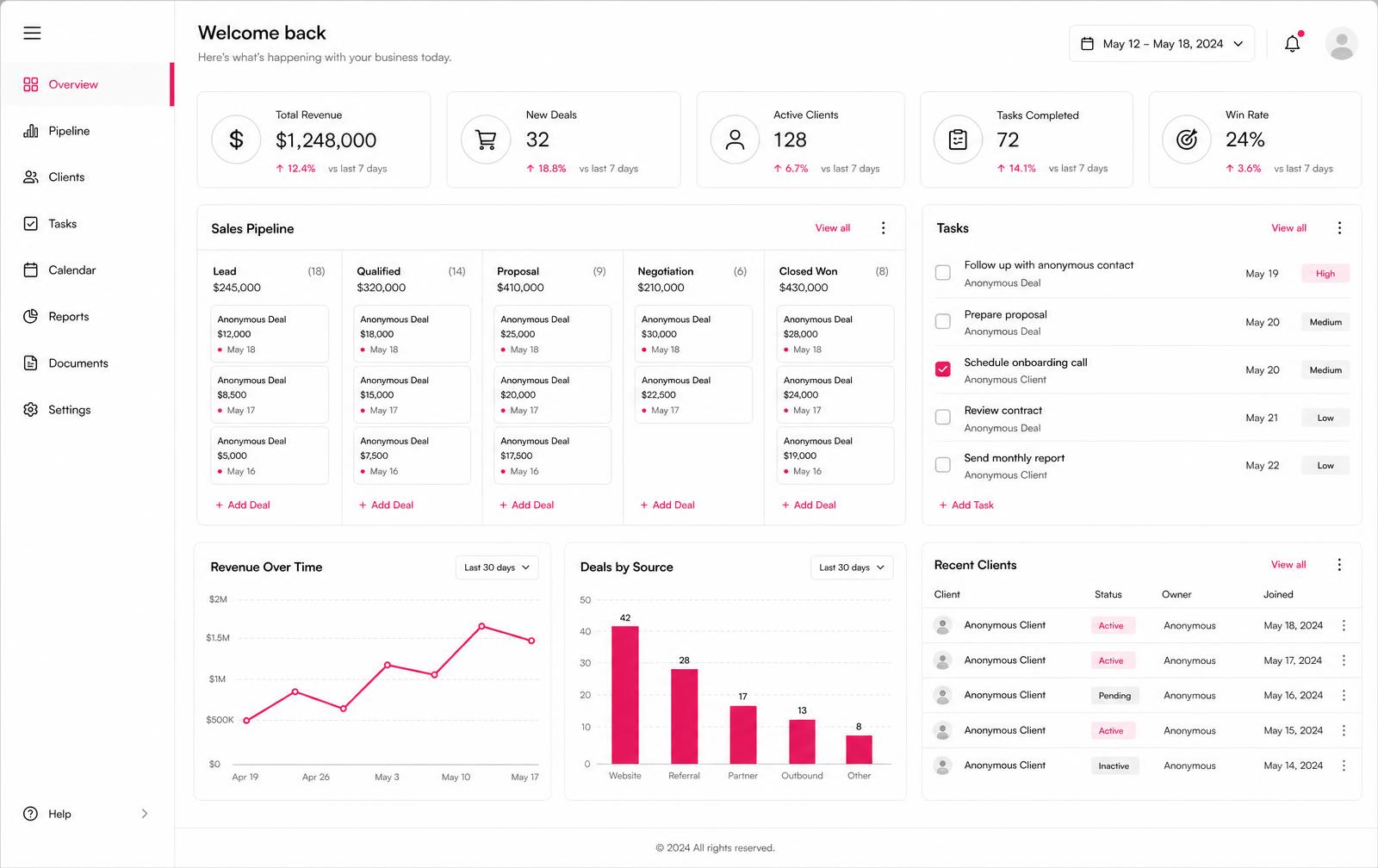Check the Follow up with anonymous contact task
Image resolution: width=1378 pixels, height=868 pixels.
click(943, 273)
